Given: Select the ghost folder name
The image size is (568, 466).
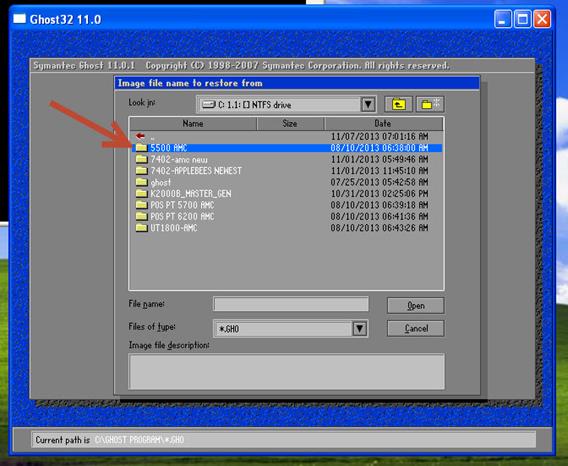Looking at the screenshot, I should coord(160,182).
